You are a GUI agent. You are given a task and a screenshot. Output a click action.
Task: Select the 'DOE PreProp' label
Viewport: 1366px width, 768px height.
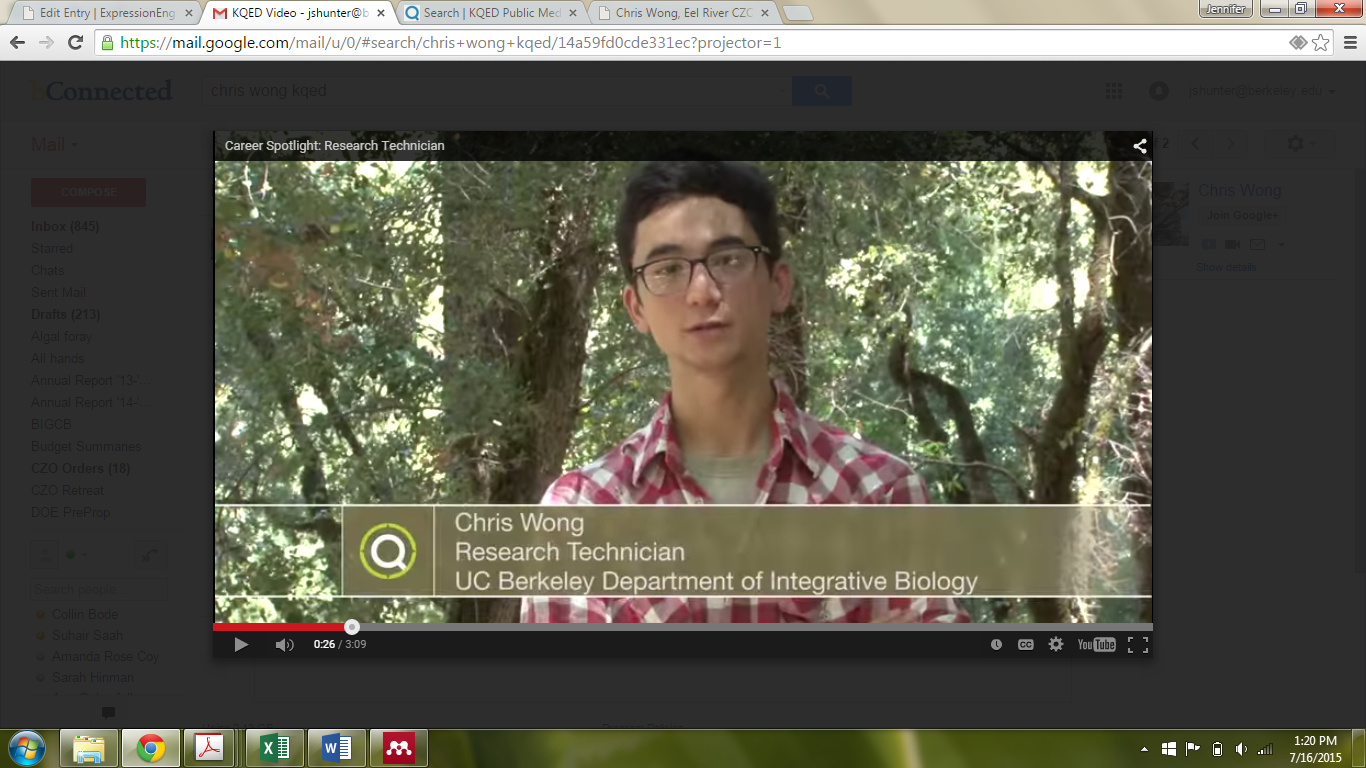(71, 513)
